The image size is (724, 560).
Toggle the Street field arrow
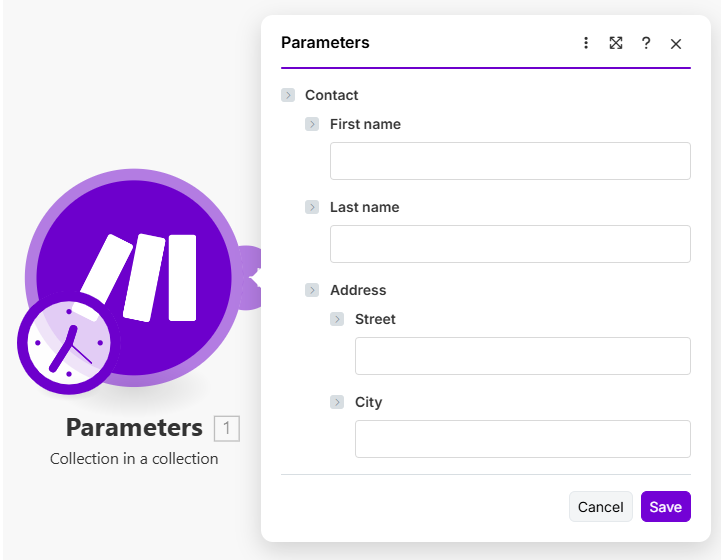pyautogui.click(x=338, y=319)
